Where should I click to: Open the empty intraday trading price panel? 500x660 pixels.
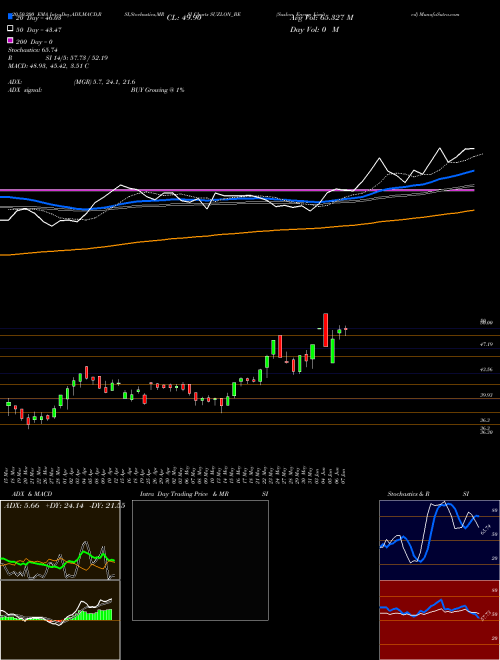pos(200,560)
